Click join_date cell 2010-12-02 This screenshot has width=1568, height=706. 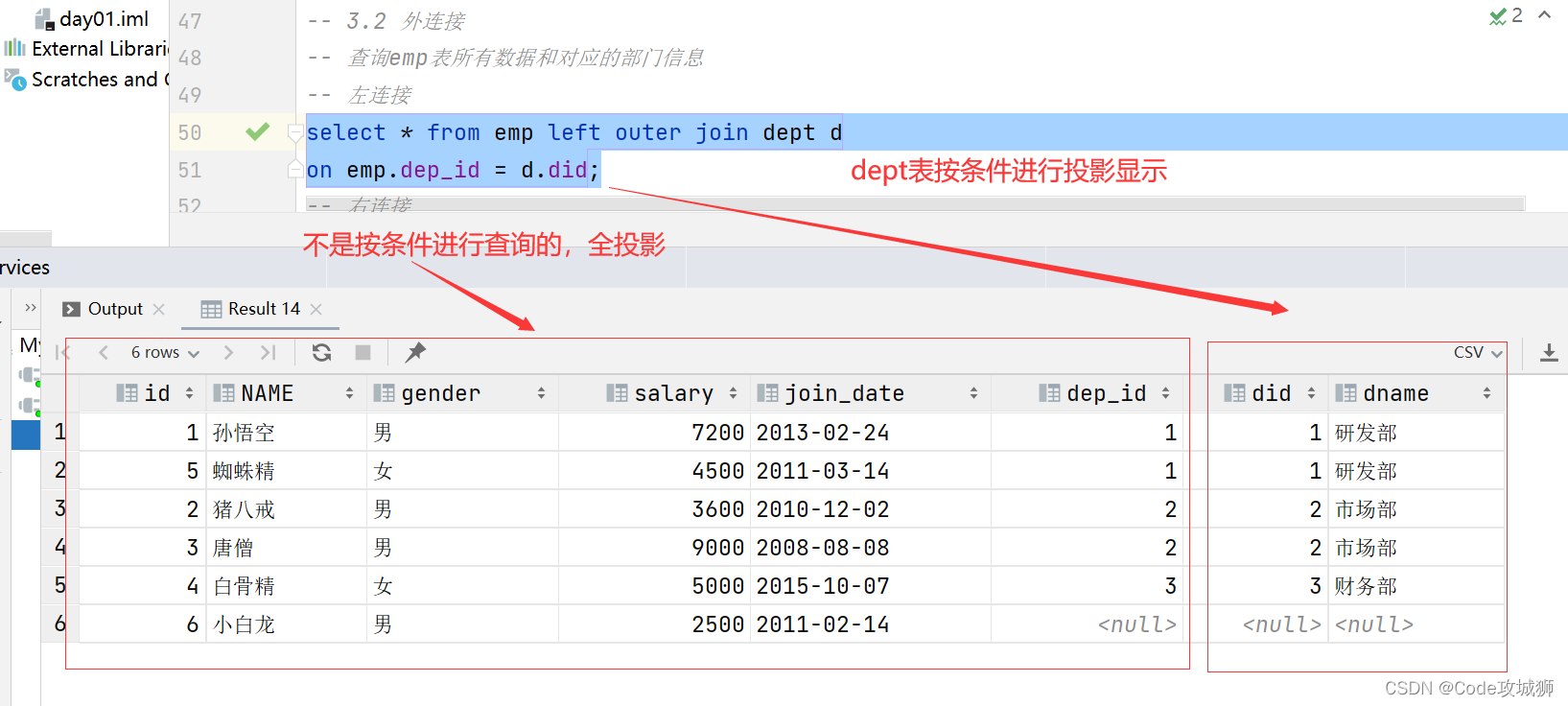871,509
